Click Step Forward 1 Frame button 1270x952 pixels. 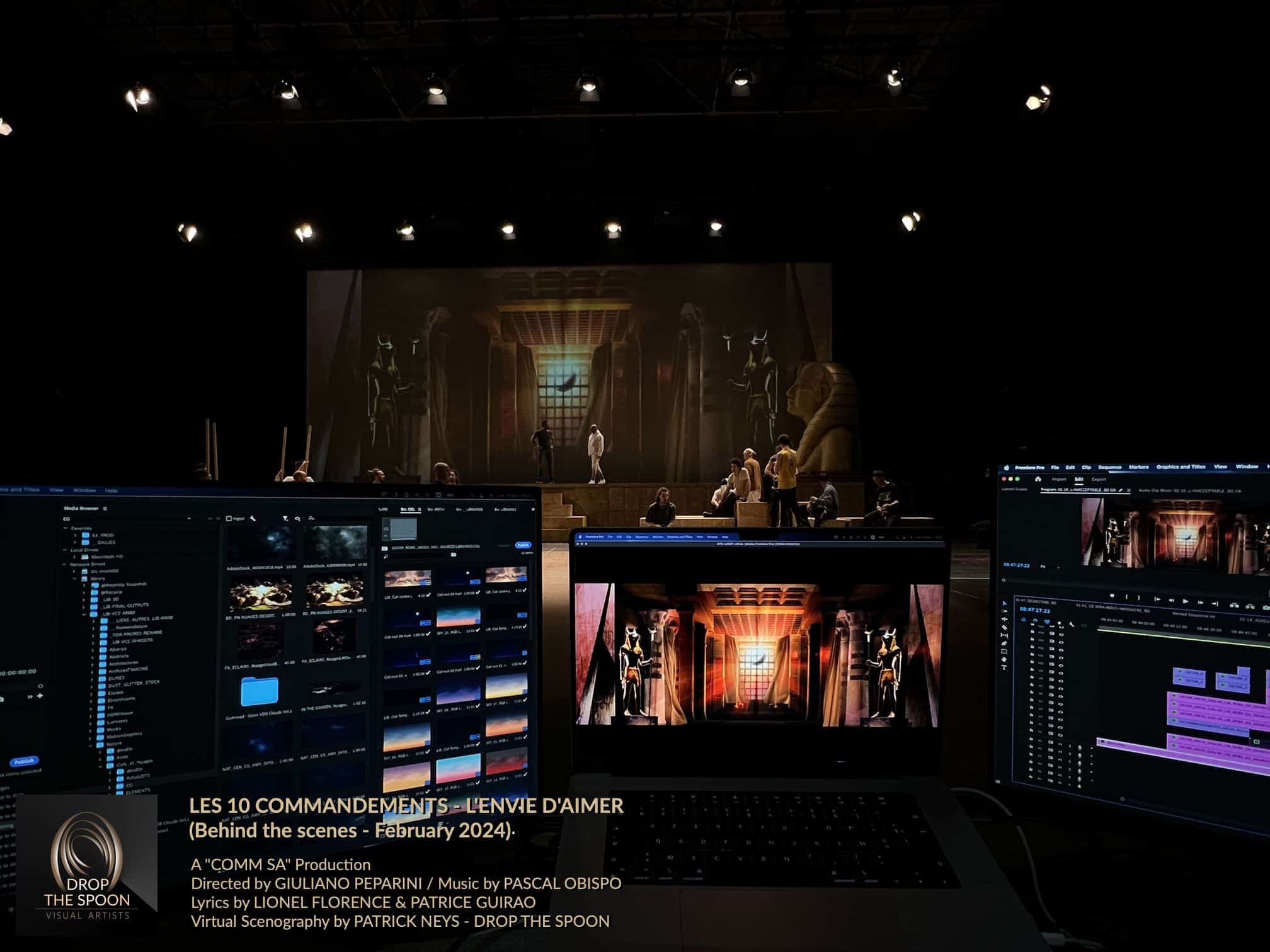click(1200, 603)
